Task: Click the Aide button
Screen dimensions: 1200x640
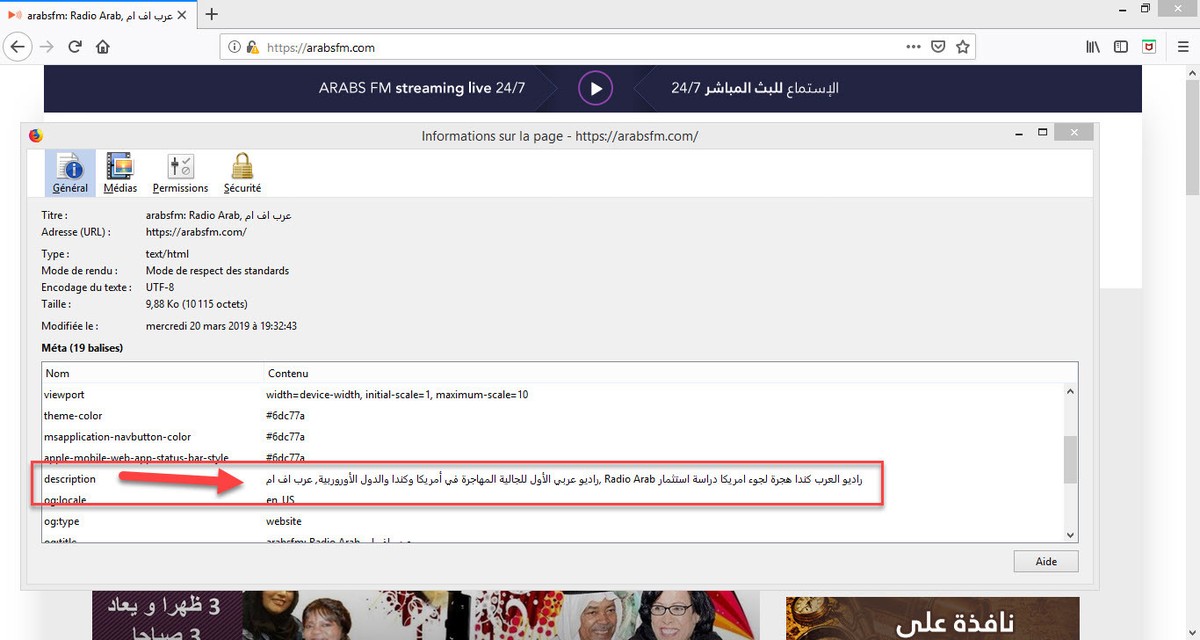Action: (1046, 561)
